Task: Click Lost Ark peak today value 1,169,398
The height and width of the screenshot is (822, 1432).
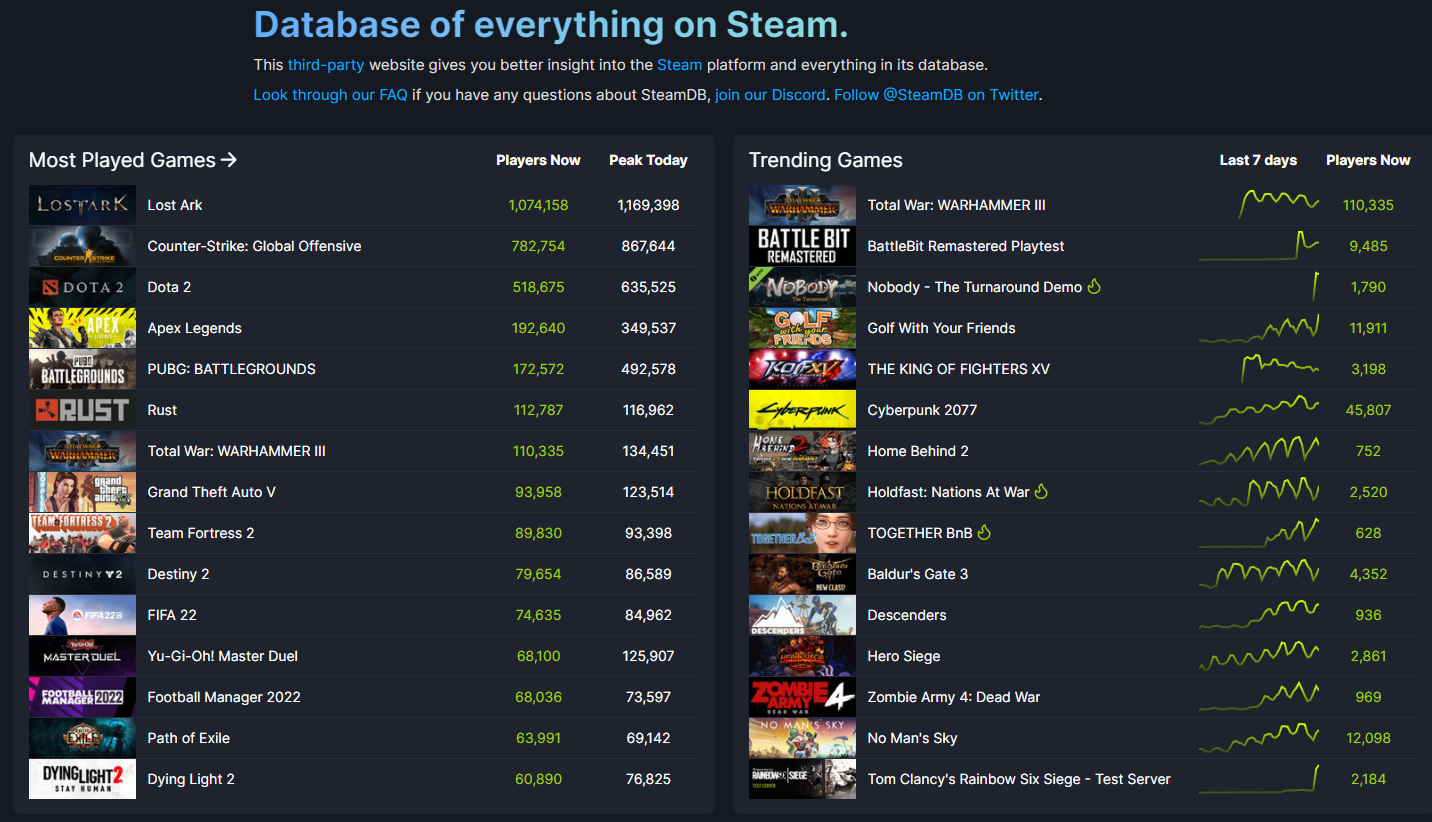Action: click(x=648, y=205)
